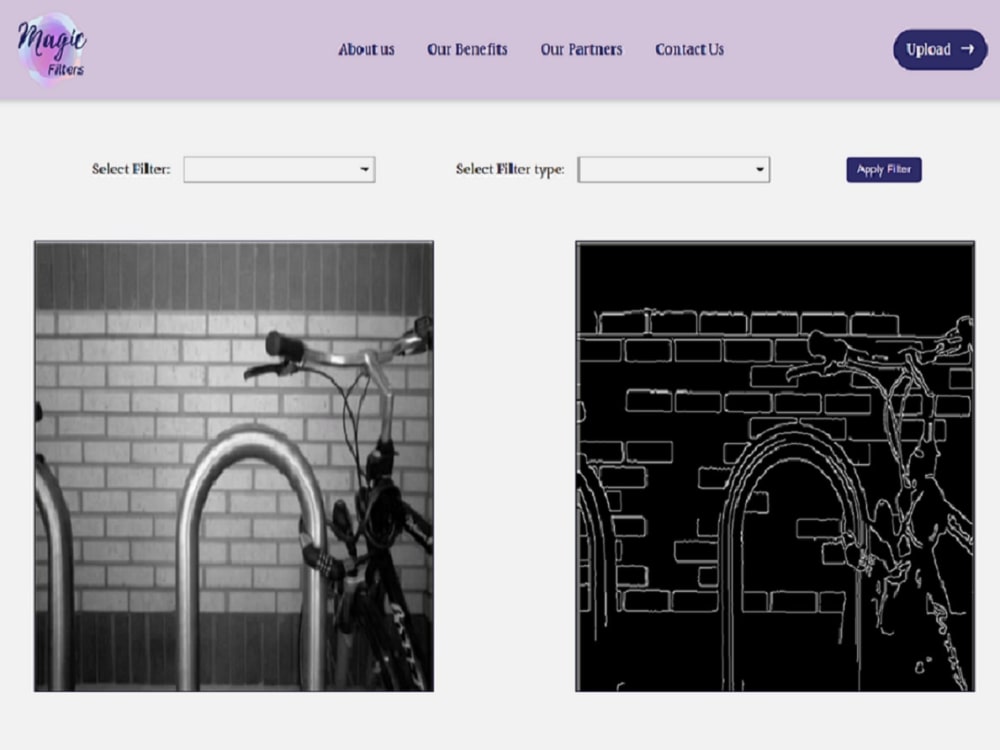Click the Upload button
Image resolution: width=1000 pixels, height=750 pixels.
[x=940, y=50]
